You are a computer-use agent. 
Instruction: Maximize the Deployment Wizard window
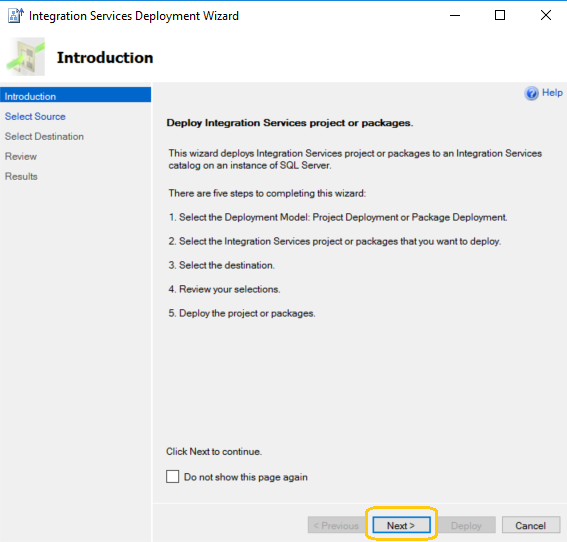tap(500, 15)
